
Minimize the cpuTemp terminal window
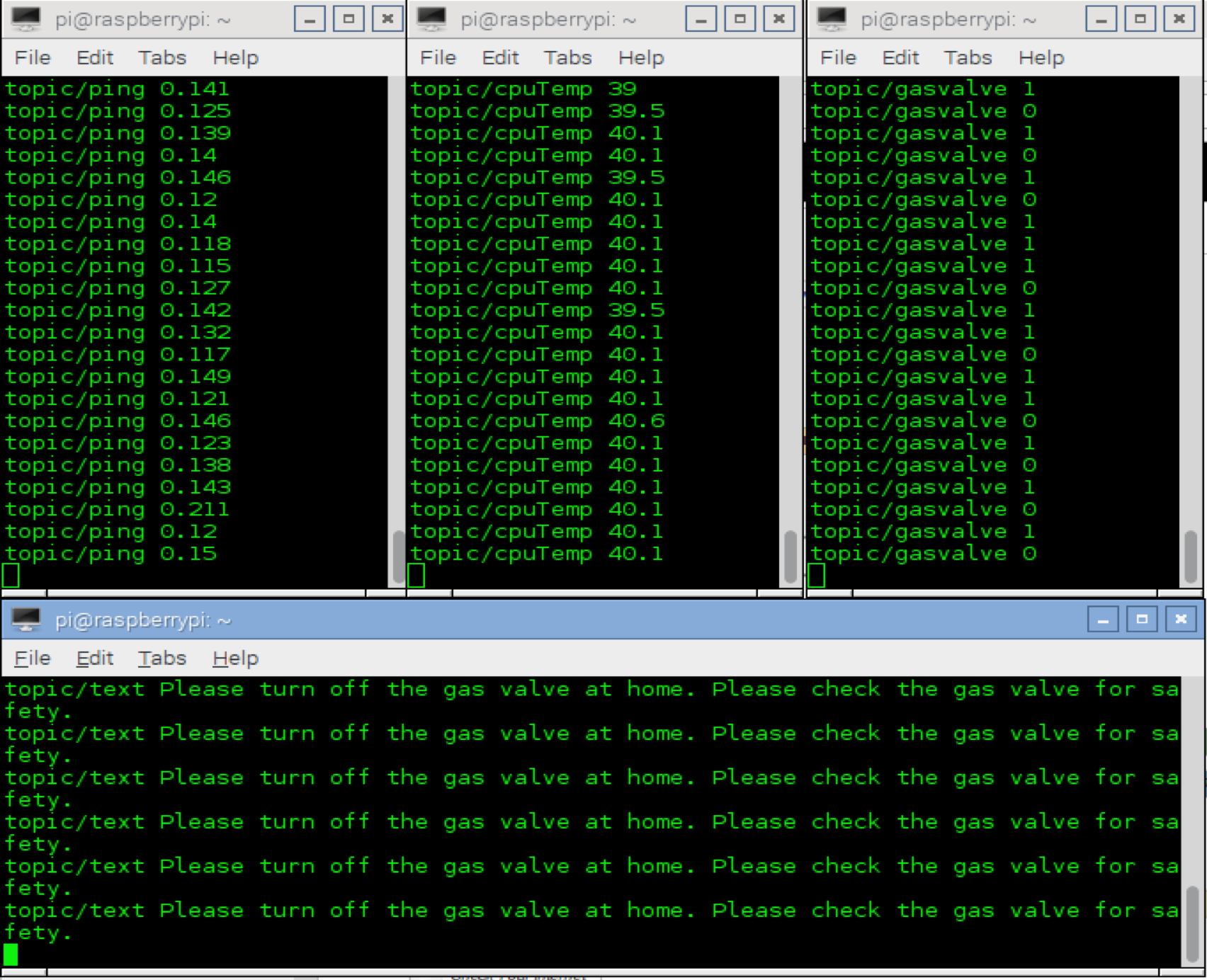point(701,19)
